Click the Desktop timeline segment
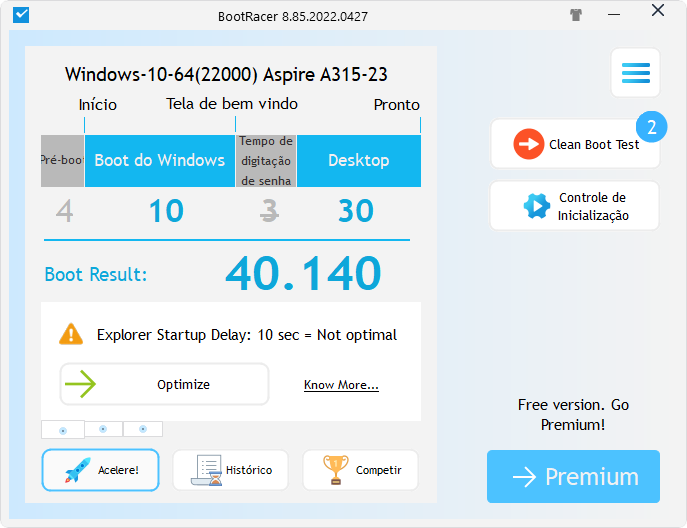The width and height of the screenshot is (687, 528). 359,161
